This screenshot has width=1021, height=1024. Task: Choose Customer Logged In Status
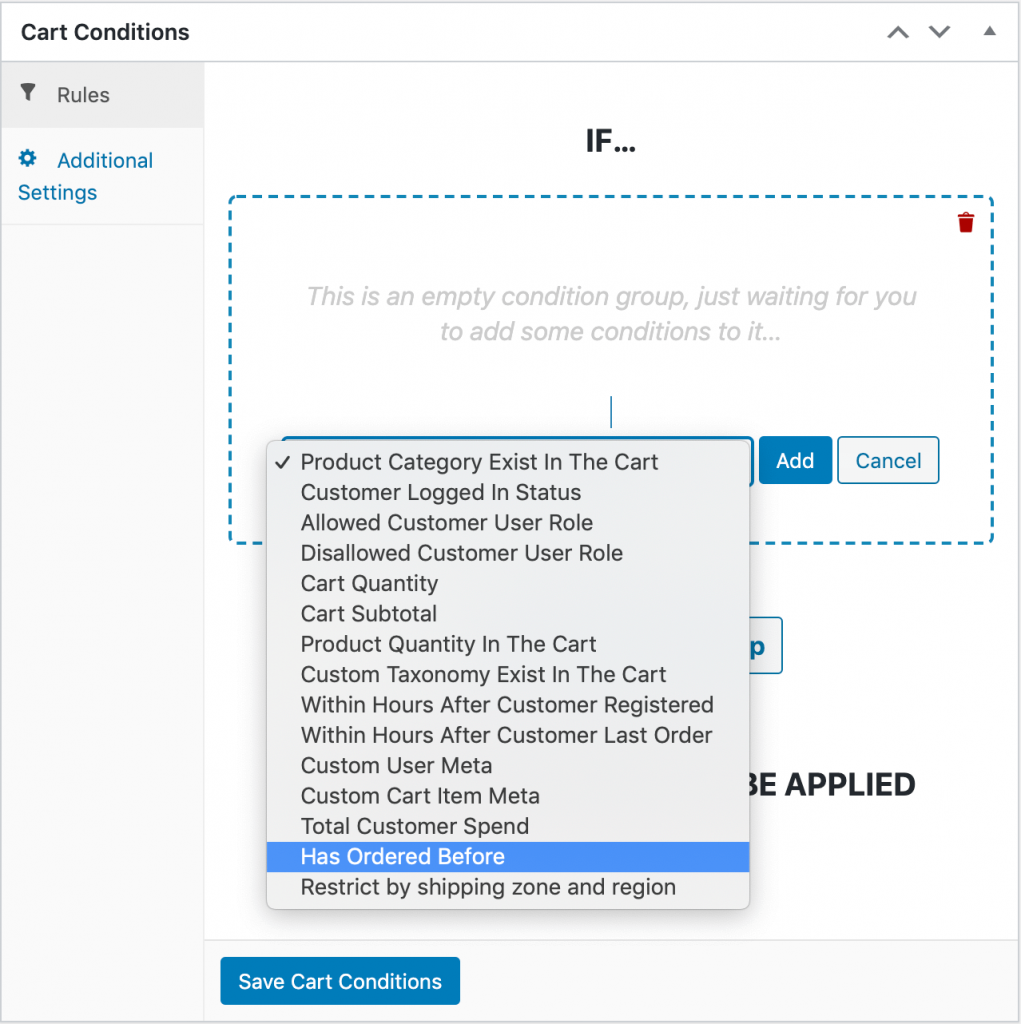(x=508, y=492)
